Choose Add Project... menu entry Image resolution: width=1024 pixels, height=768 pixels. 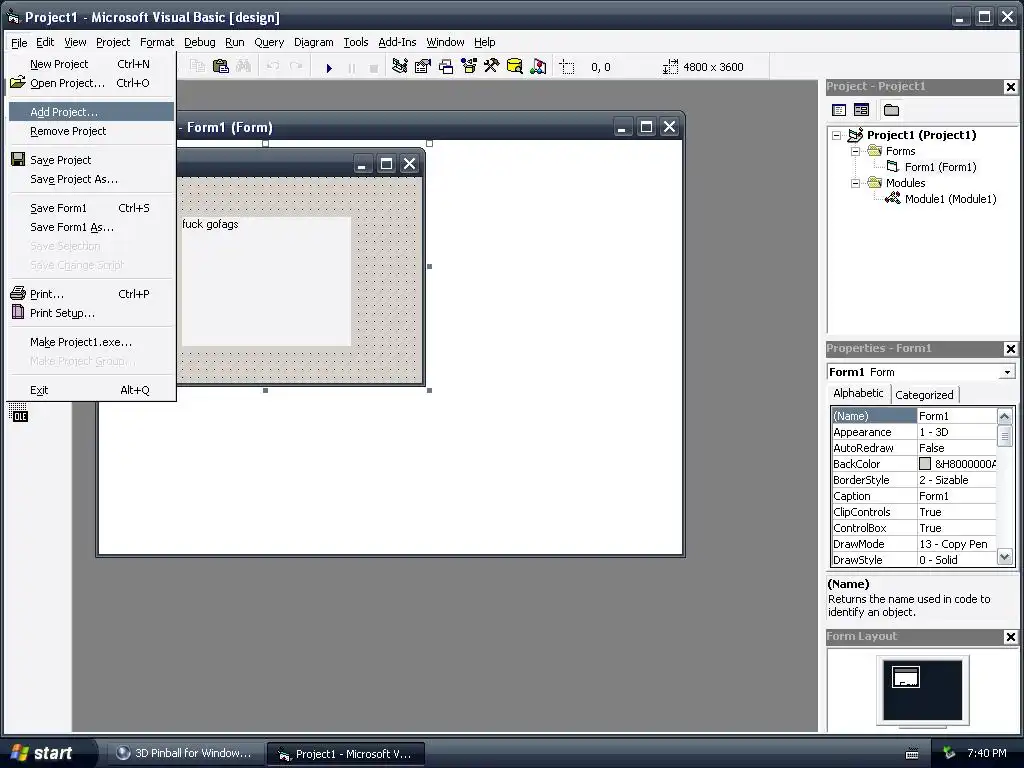tap(91, 112)
